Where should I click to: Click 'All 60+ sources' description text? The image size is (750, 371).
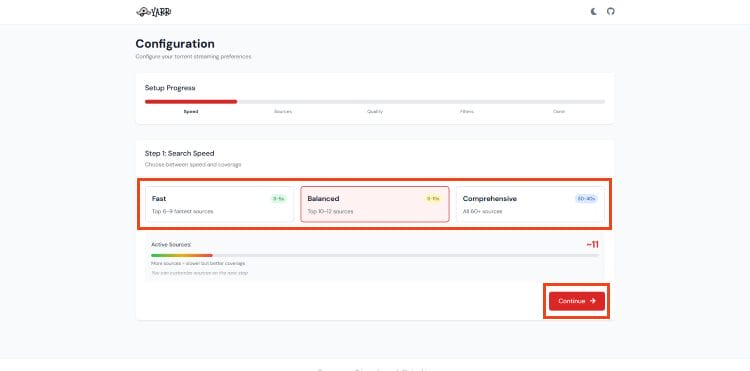pos(482,211)
